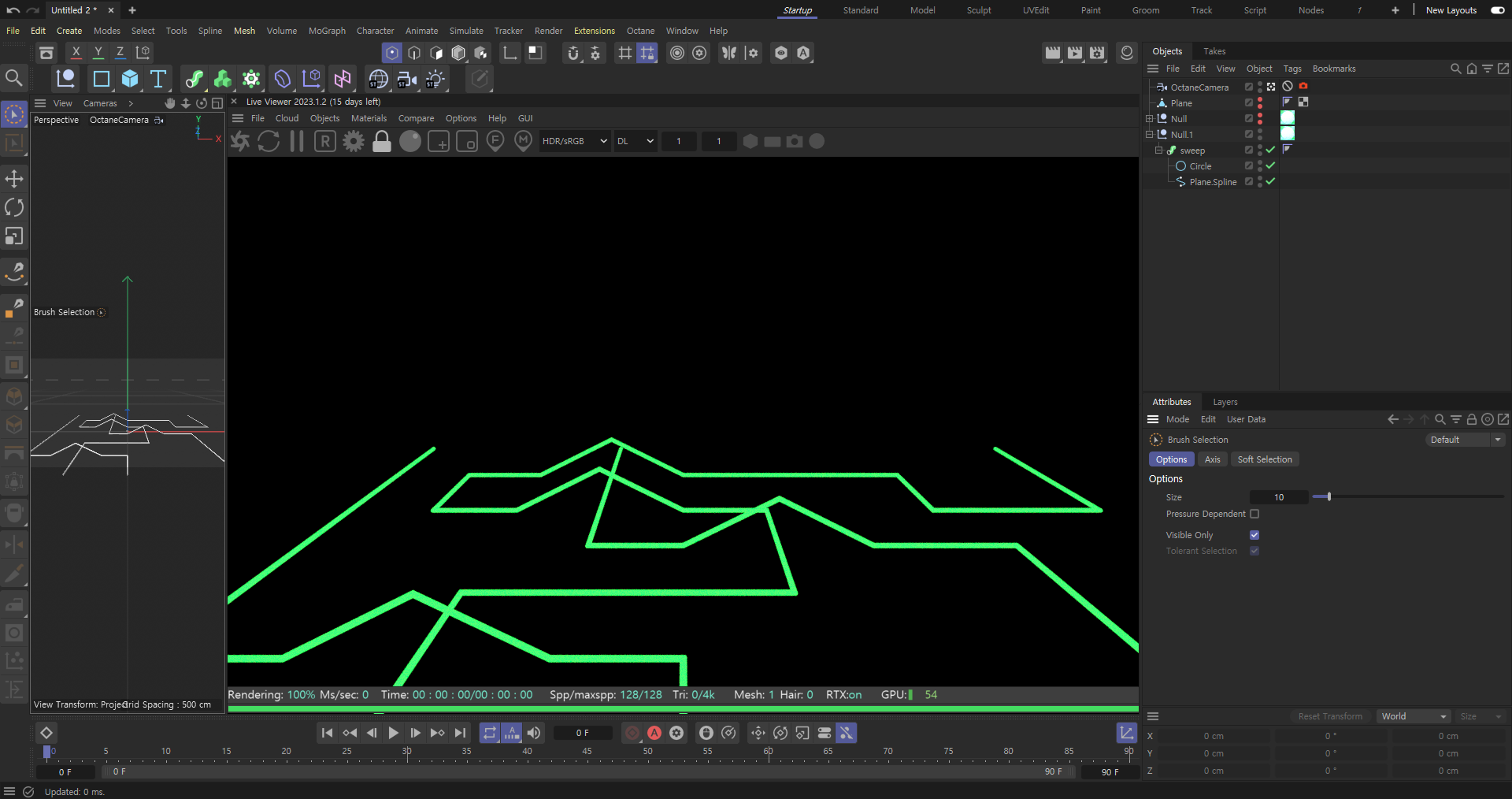The image size is (1512, 799).
Task: Add a Cube primitive from top toolbar
Action: pos(130,79)
